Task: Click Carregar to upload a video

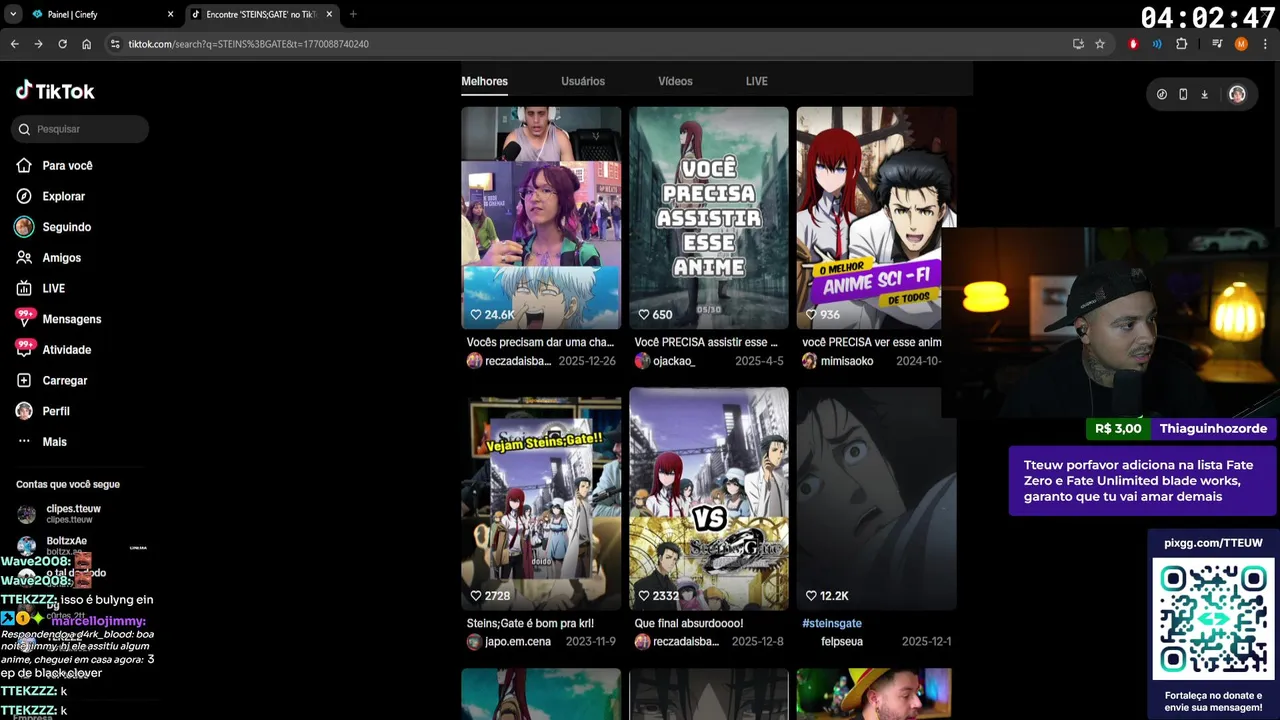Action: click(52, 381)
